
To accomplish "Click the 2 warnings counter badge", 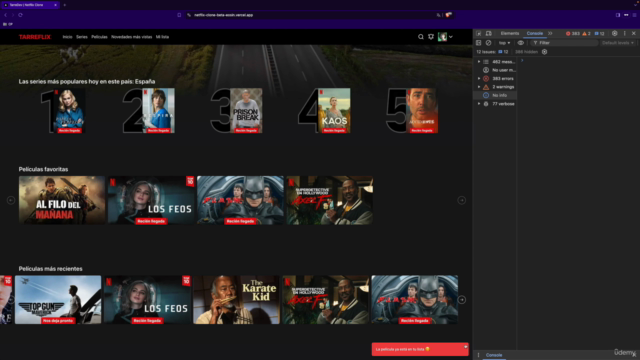I will point(587,33).
